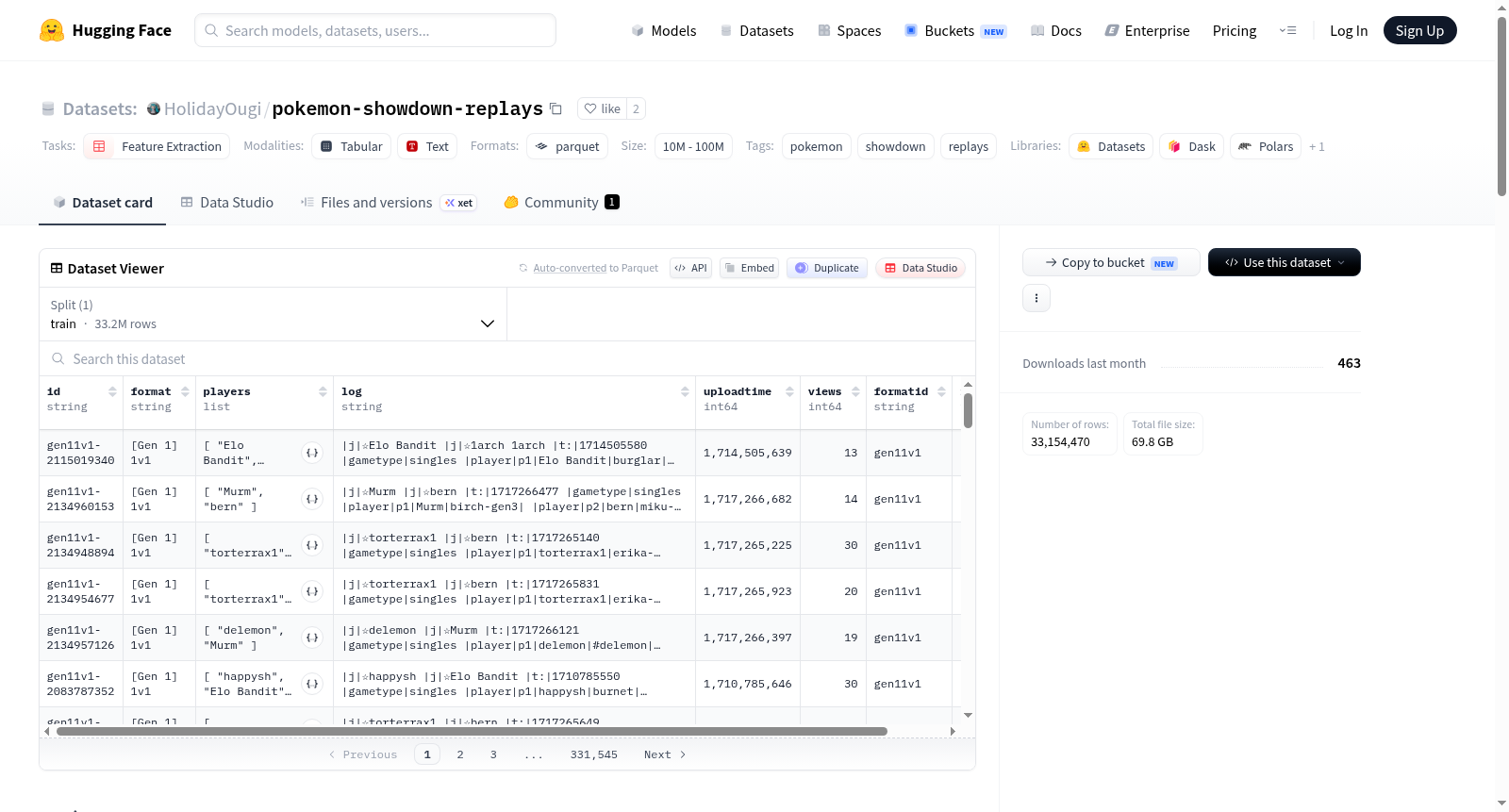Open the Split train dropdown
Screen dimensions: 1509x812
point(273,314)
